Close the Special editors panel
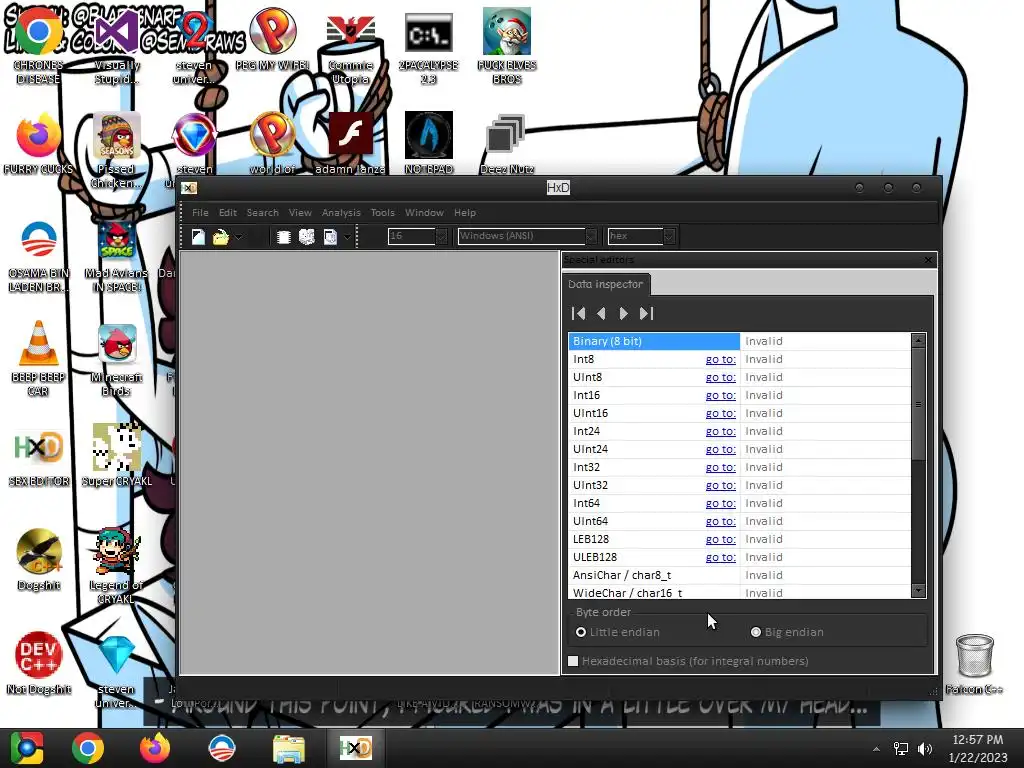The height and width of the screenshot is (768, 1024). click(929, 260)
